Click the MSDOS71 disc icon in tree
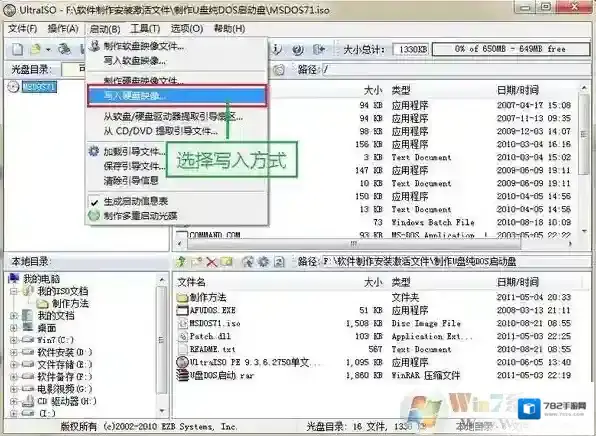The height and width of the screenshot is (436, 596). pyautogui.click(x=14, y=87)
